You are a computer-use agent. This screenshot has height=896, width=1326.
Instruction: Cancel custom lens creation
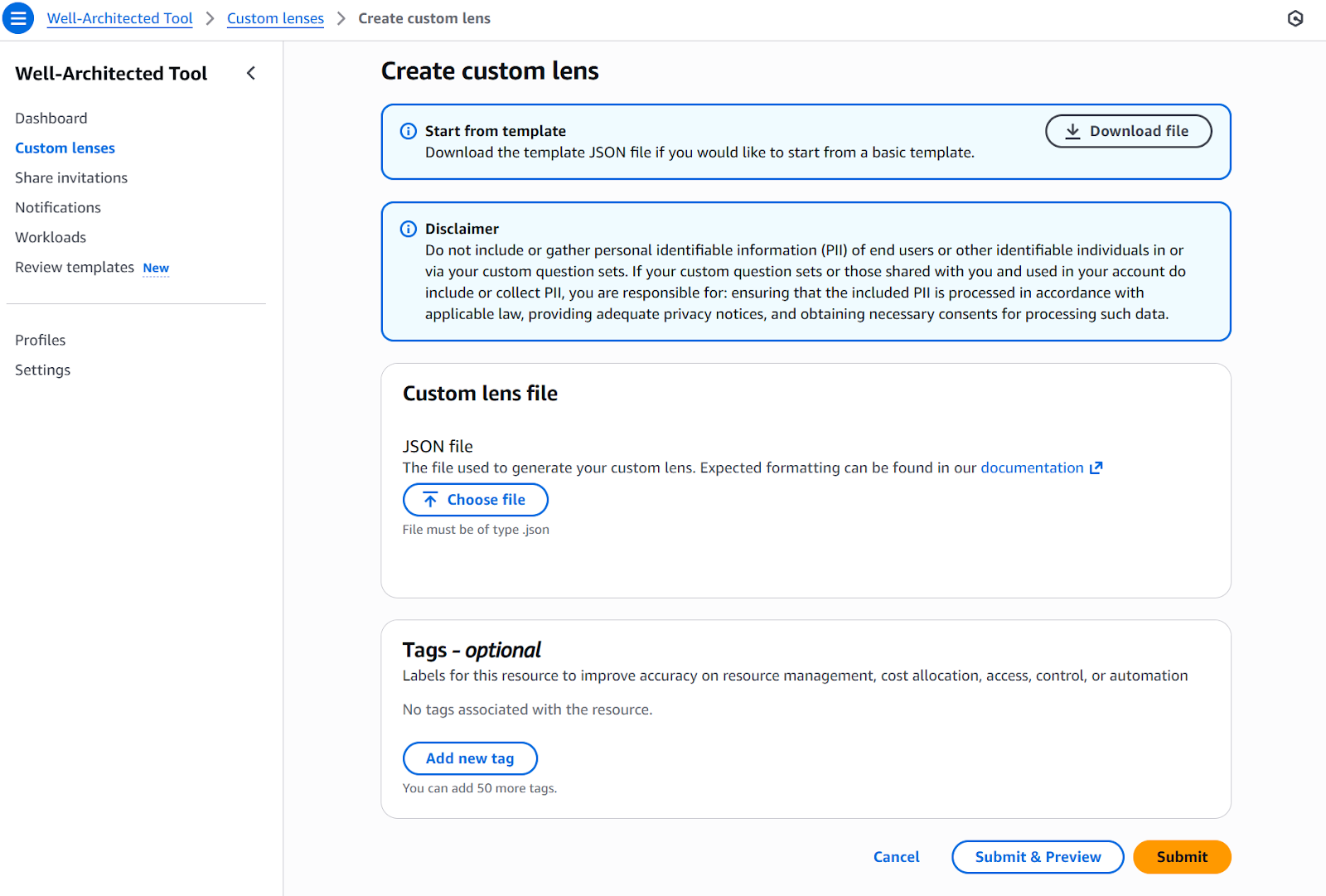click(x=896, y=857)
